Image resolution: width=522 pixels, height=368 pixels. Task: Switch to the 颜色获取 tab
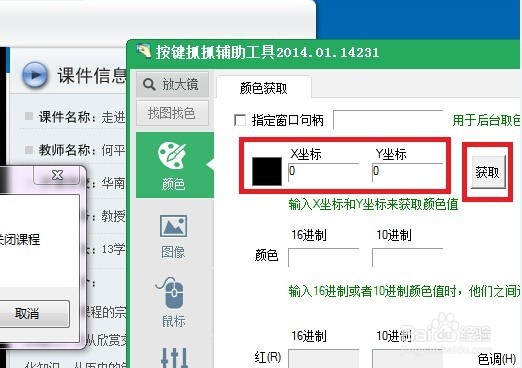263,88
